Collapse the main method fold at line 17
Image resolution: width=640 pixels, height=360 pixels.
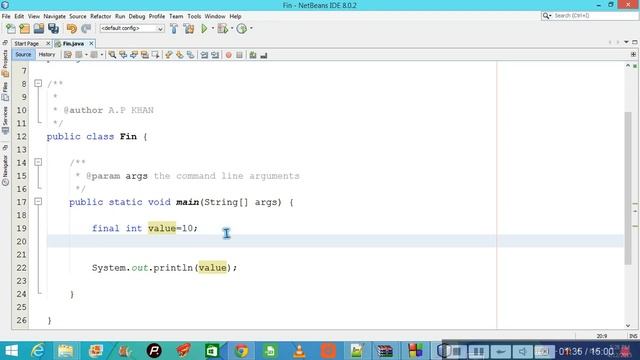point(38,202)
